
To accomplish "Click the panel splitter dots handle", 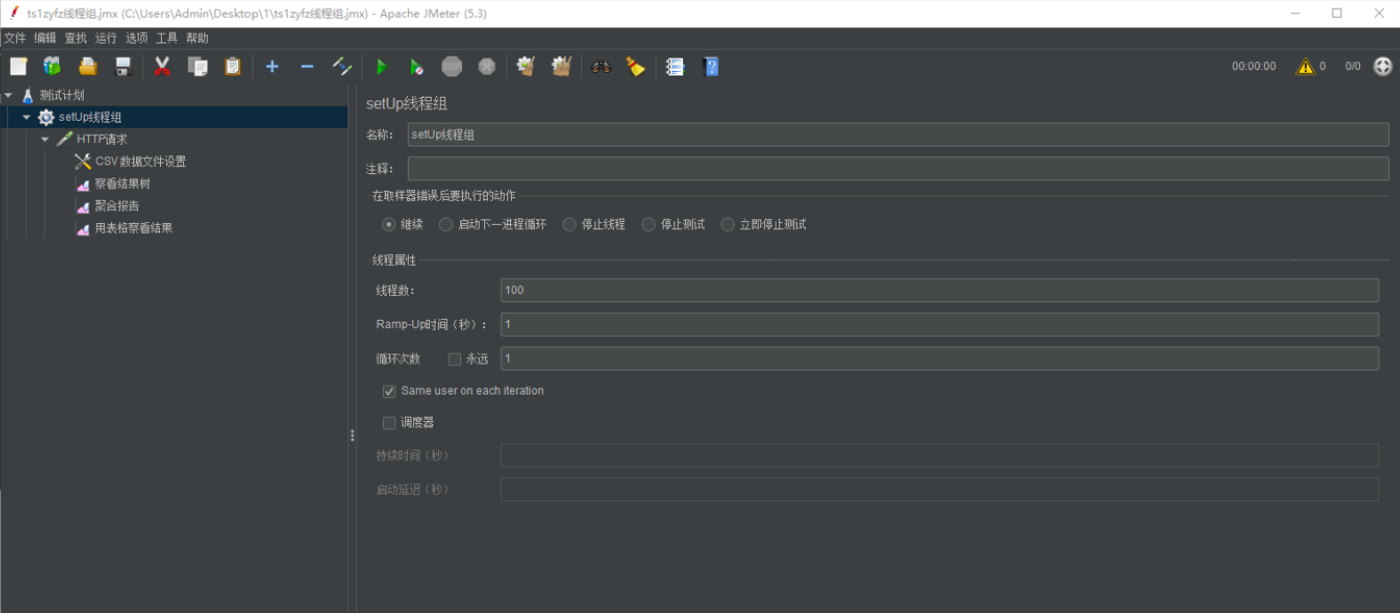I will point(352,436).
